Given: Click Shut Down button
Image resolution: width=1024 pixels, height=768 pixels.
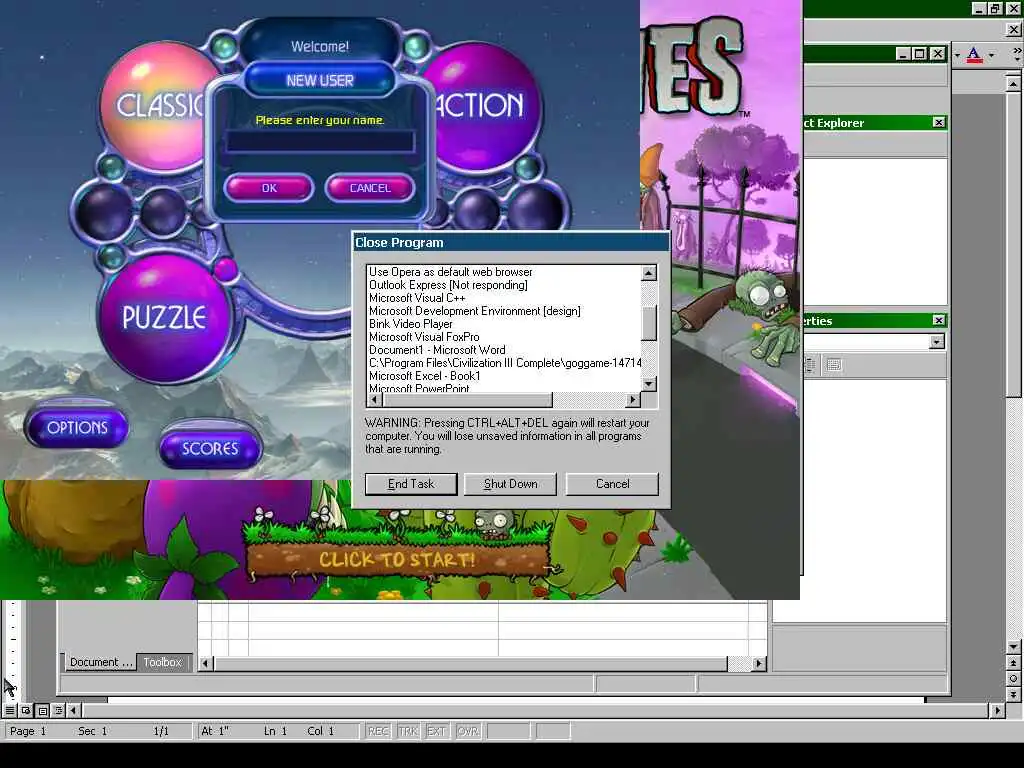Looking at the screenshot, I should [x=511, y=484].
